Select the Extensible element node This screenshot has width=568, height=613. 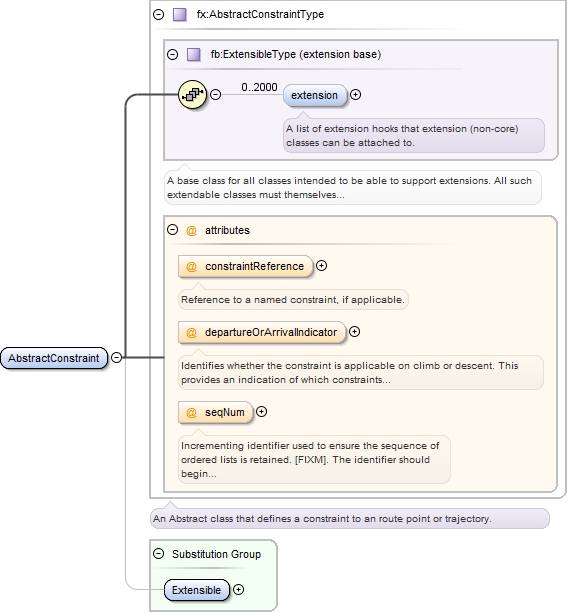(197, 590)
